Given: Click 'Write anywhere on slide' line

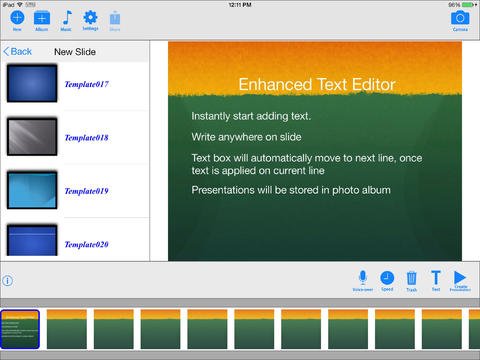Looking at the screenshot, I should [246, 137].
